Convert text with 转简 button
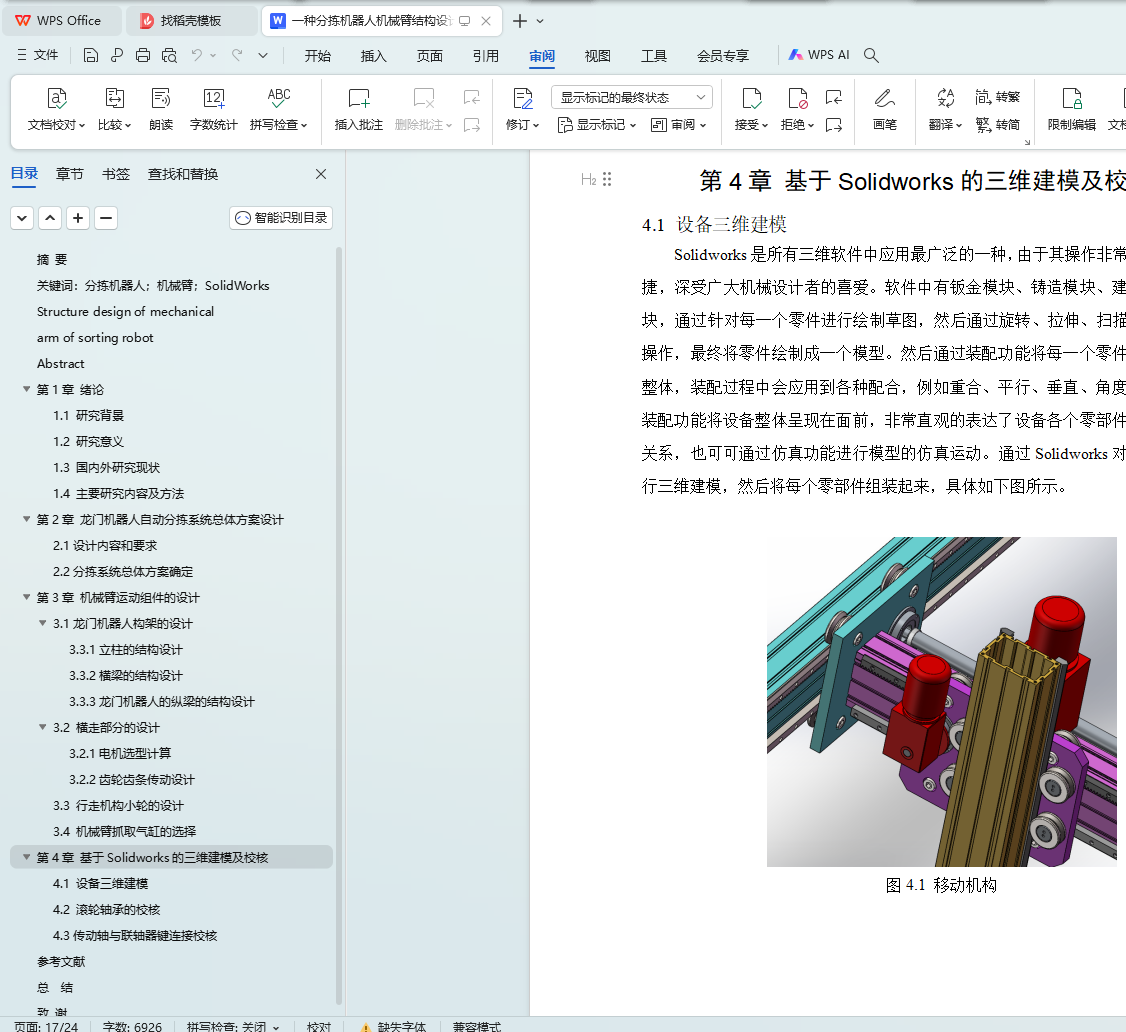1126x1032 pixels. (x=997, y=125)
